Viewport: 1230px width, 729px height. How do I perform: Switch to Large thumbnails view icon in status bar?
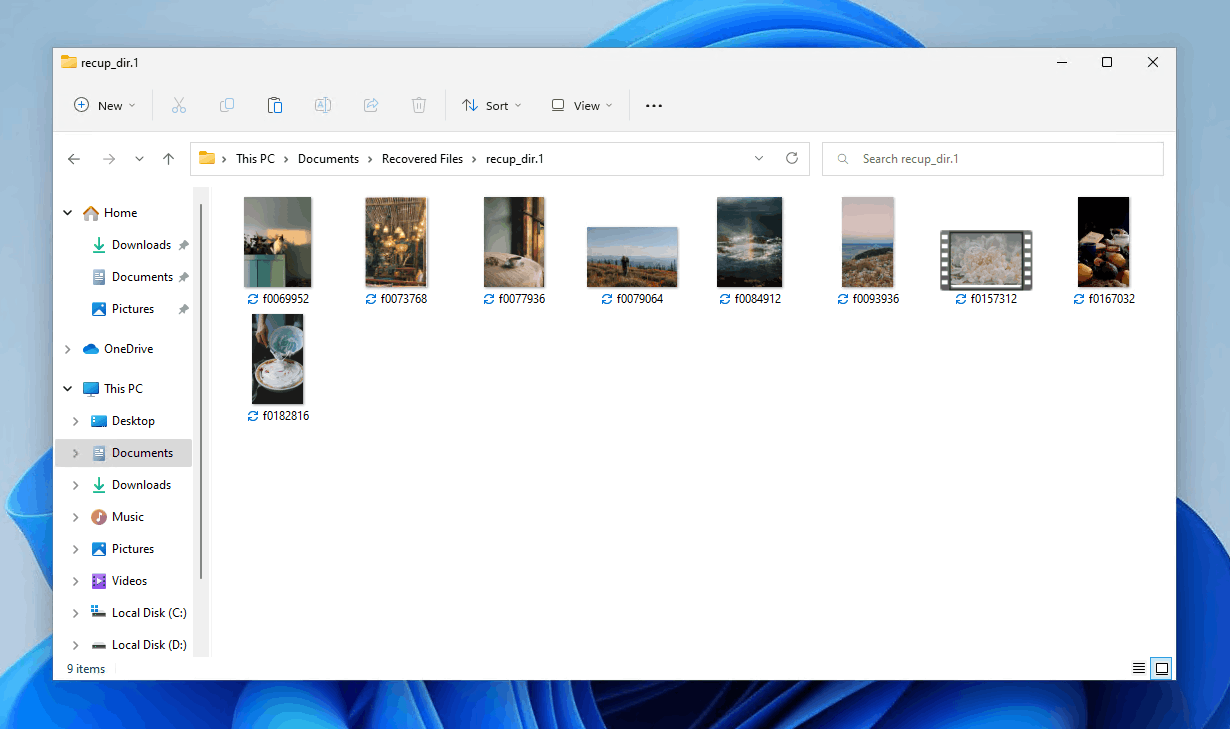(1161, 668)
